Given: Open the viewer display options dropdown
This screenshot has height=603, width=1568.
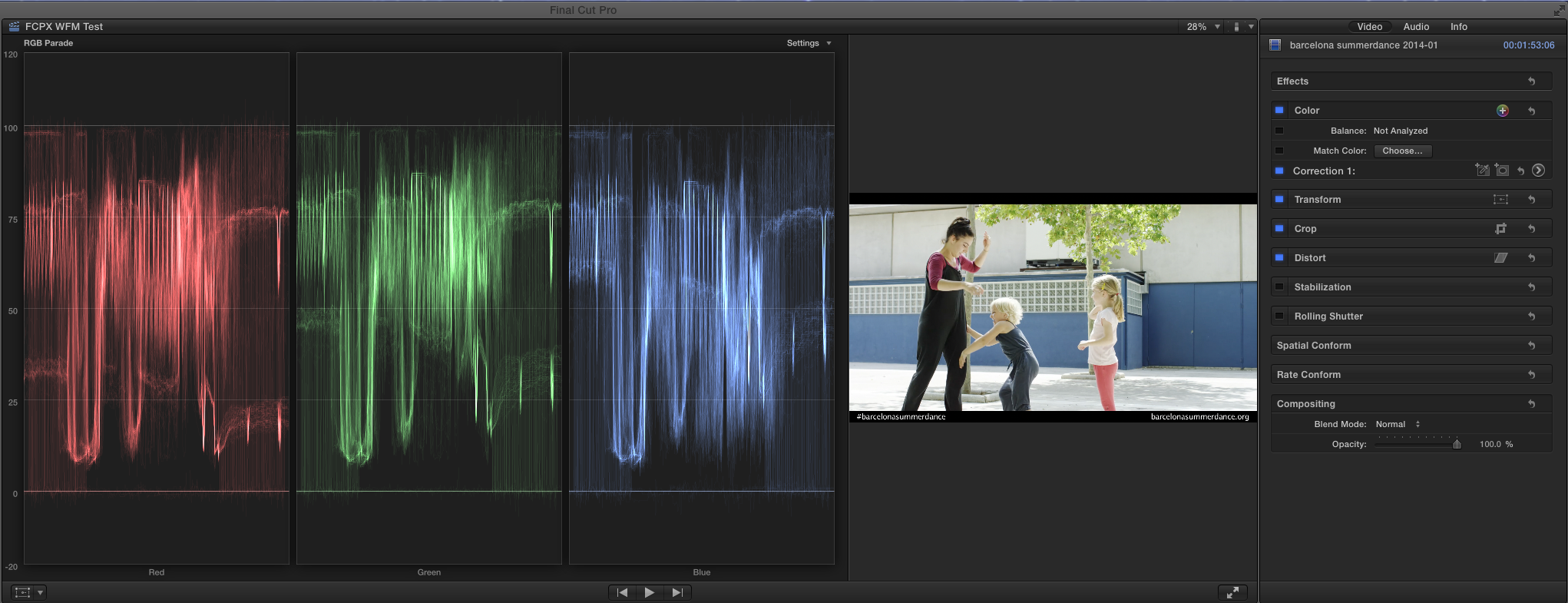Looking at the screenshot, I should [1243, 27].
